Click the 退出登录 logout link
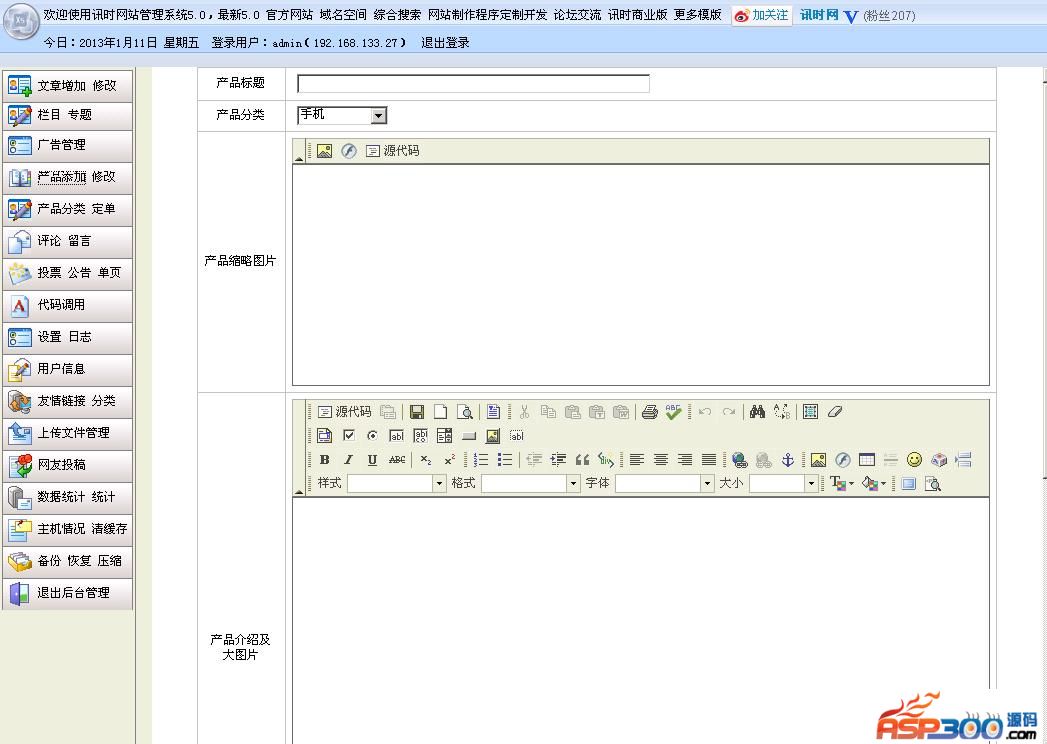The image size is (1047, 744). pos(445,43)
